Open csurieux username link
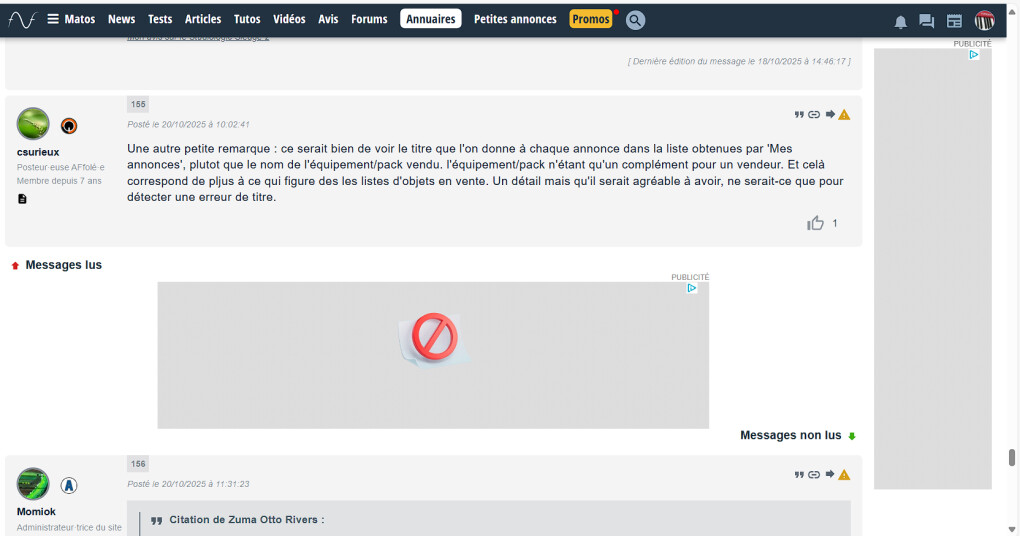1020x536 pixels. (x=38, y=152)
